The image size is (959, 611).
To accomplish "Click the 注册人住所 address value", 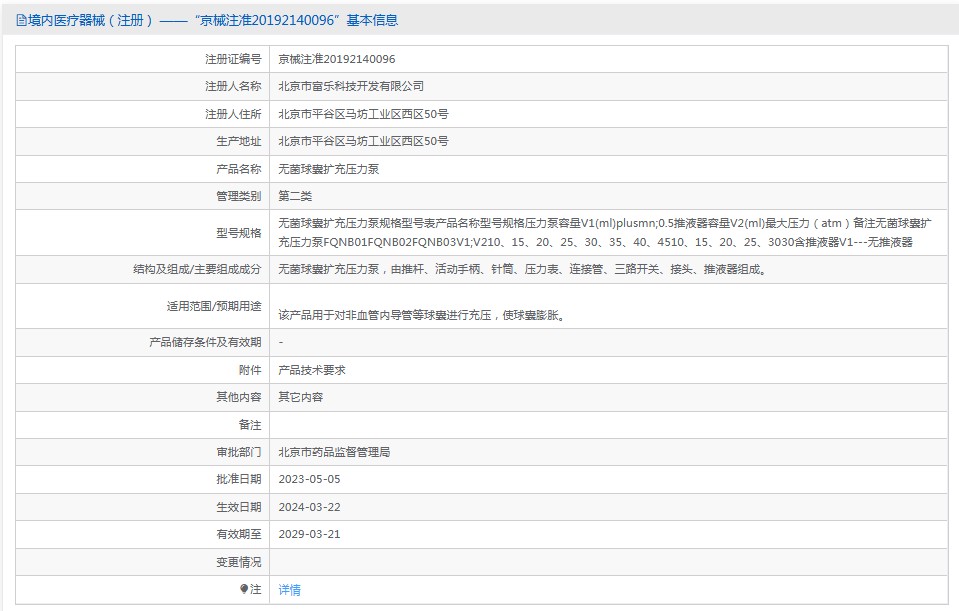I will coord(363,114).
